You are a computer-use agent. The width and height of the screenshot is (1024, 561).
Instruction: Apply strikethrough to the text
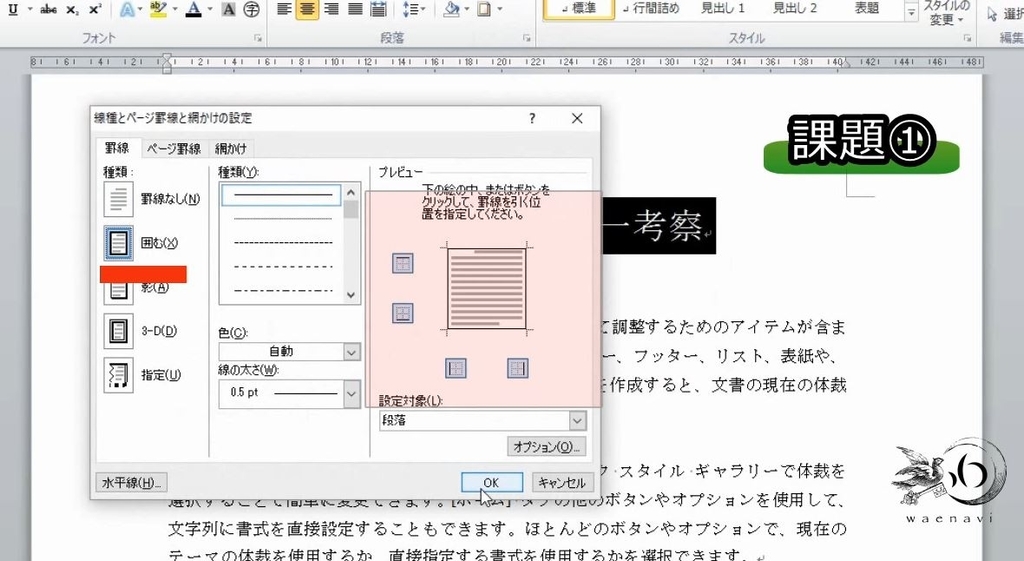click(x=48, y=9)
